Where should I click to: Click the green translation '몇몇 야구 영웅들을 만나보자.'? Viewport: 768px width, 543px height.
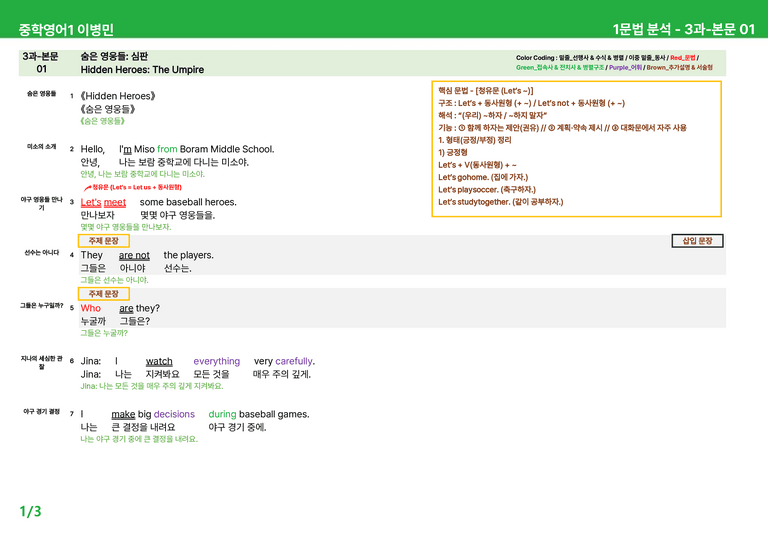click(126, 227)
